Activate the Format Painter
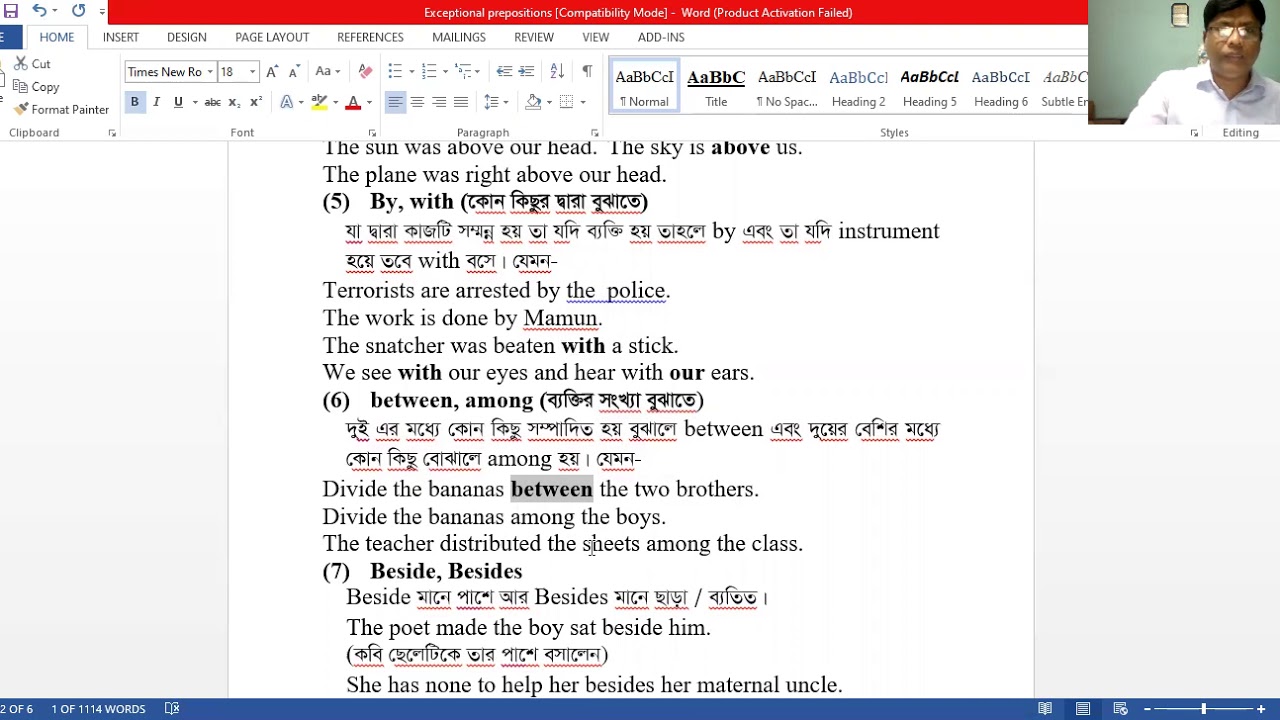 (61, 109)
